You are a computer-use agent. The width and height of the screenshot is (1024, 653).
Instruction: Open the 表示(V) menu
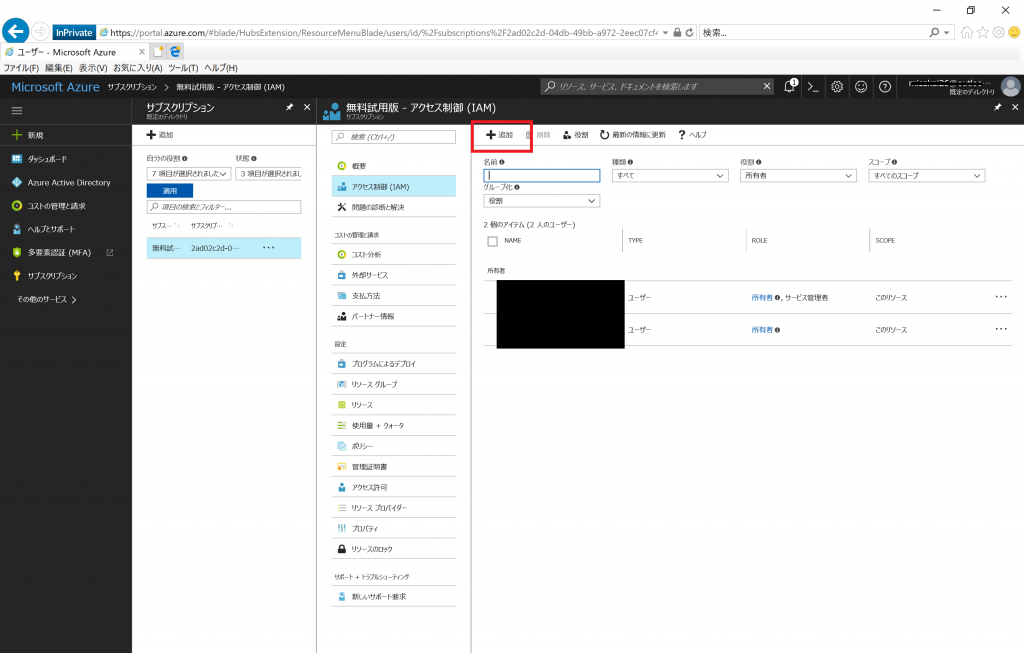click(93, 68)
